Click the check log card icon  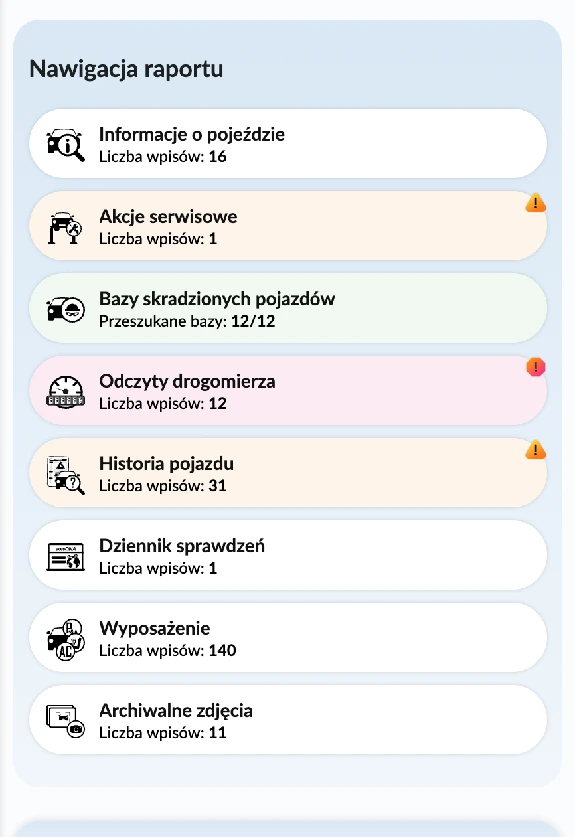click(x=65, y=557)
